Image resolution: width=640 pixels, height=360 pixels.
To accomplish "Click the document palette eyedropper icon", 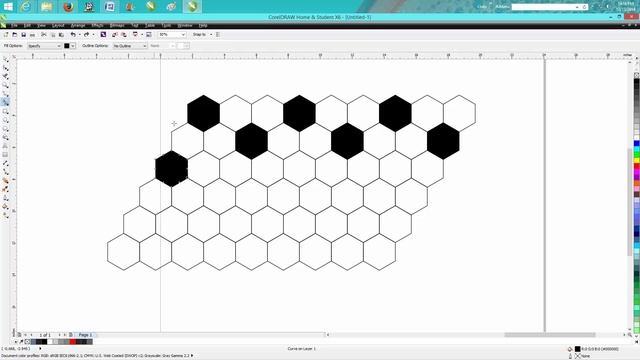I will tap(22, 342).
